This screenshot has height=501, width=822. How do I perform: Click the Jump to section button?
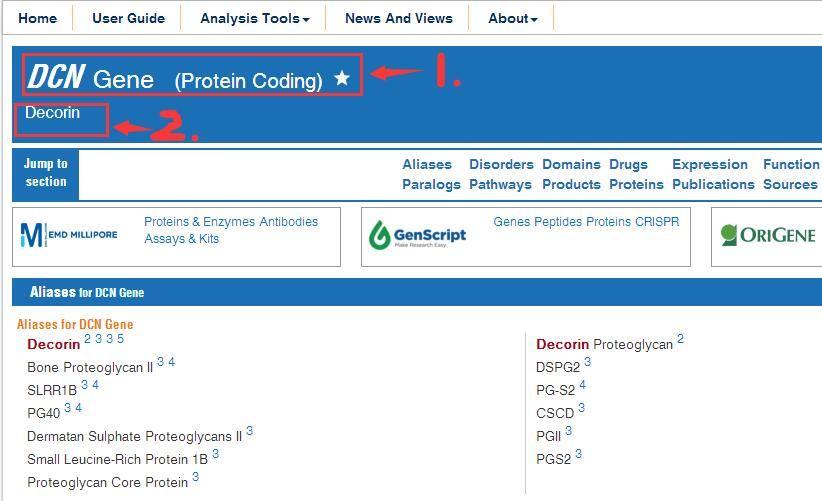point(46,173)
